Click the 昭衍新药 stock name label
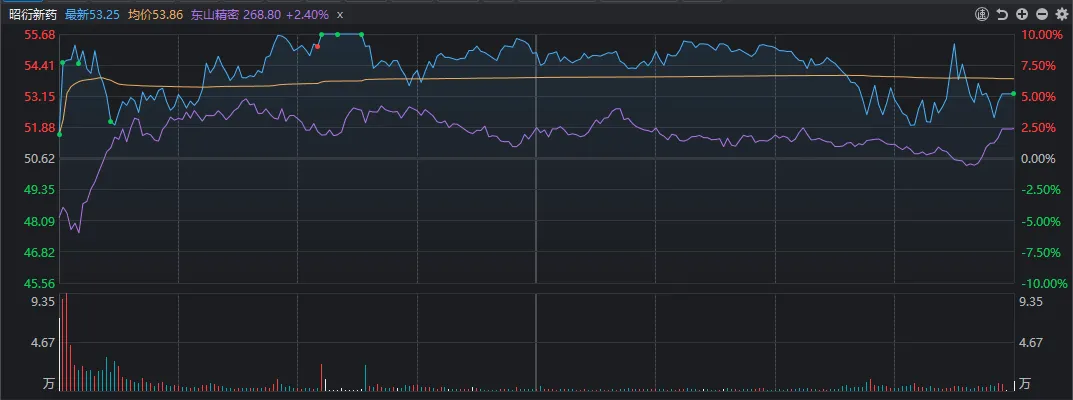This screenshot has height=400, width=1073. 34,14
